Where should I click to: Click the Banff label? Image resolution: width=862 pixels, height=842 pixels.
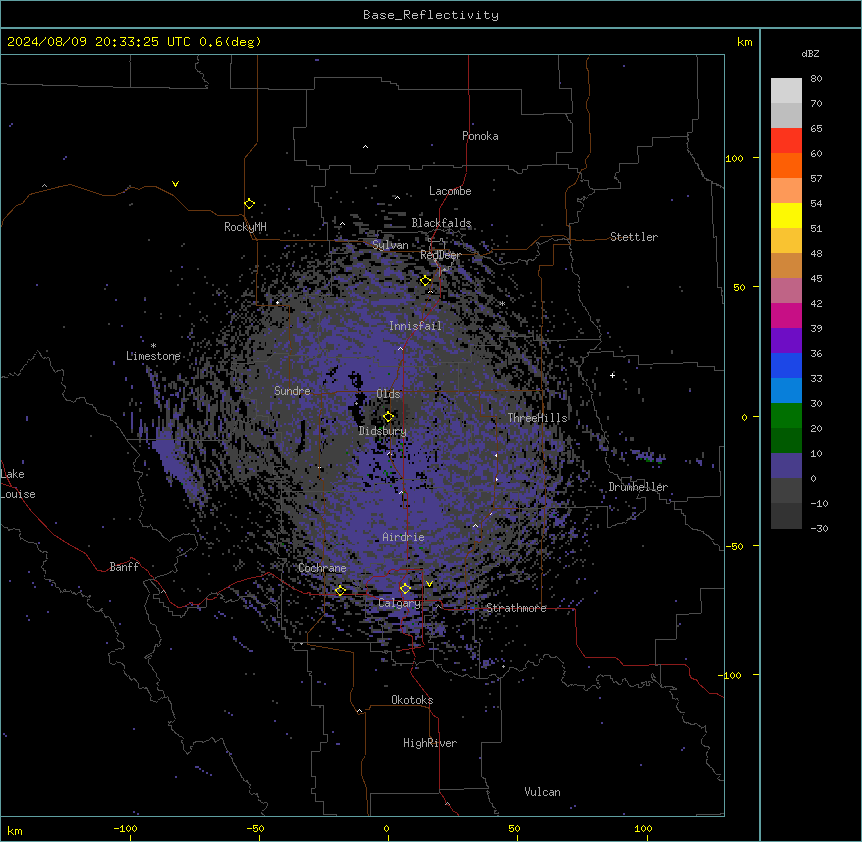(124, 567)
